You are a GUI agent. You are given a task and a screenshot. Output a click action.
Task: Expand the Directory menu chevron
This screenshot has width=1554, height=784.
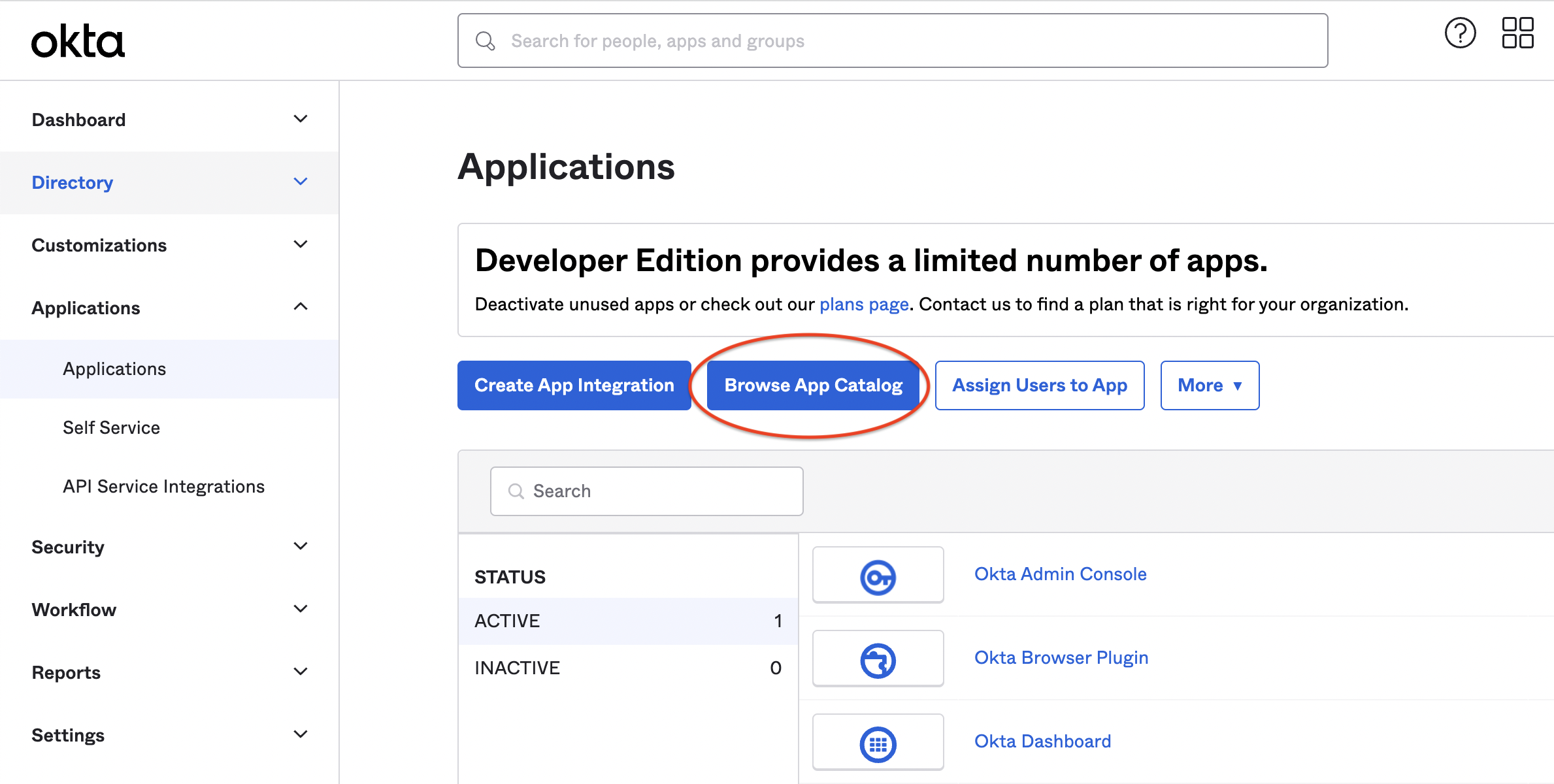coord(301,182)
